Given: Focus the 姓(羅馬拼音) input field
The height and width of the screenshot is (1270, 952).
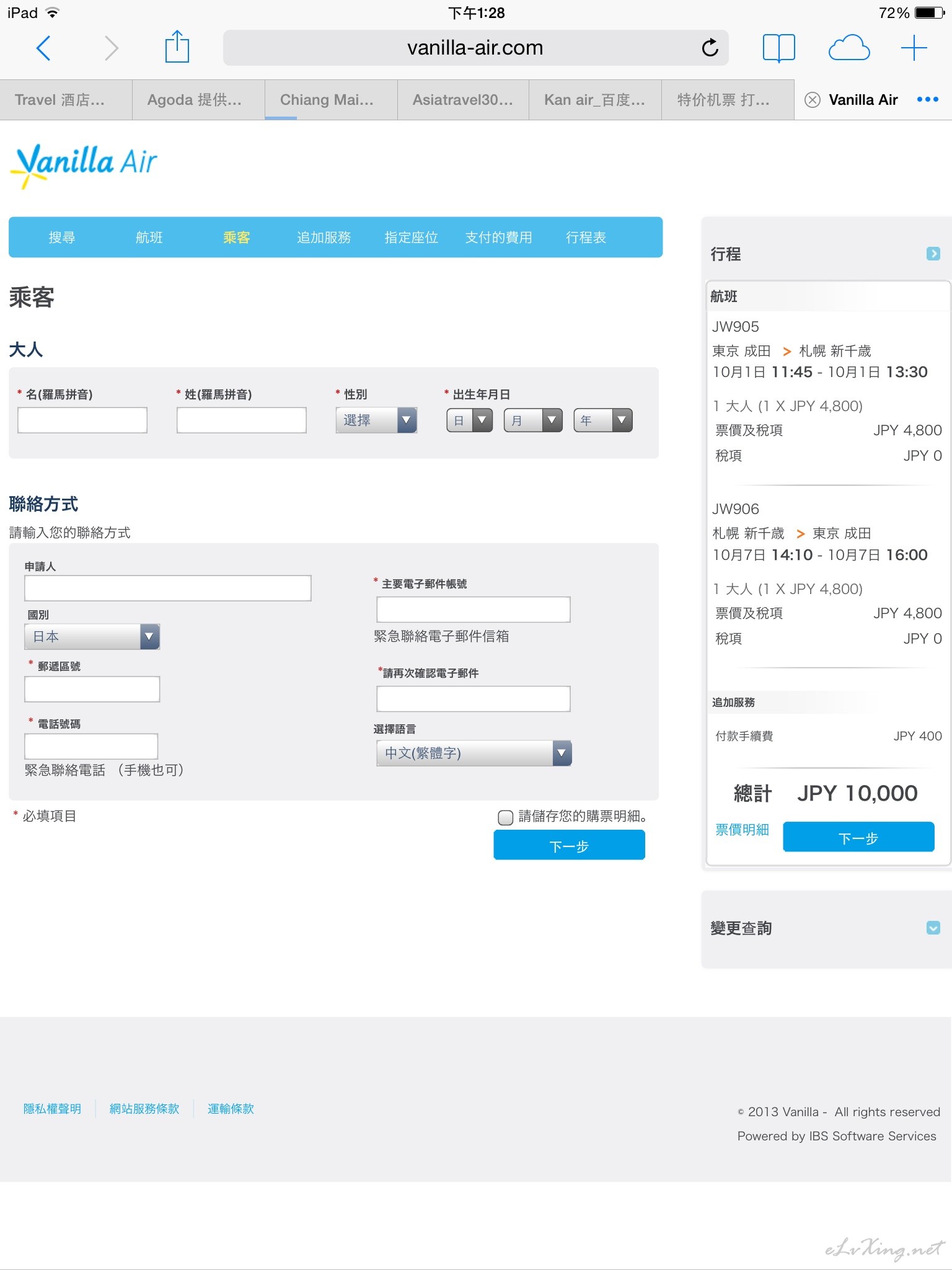Looking at the screenshot, I should (x=242, y=420).
